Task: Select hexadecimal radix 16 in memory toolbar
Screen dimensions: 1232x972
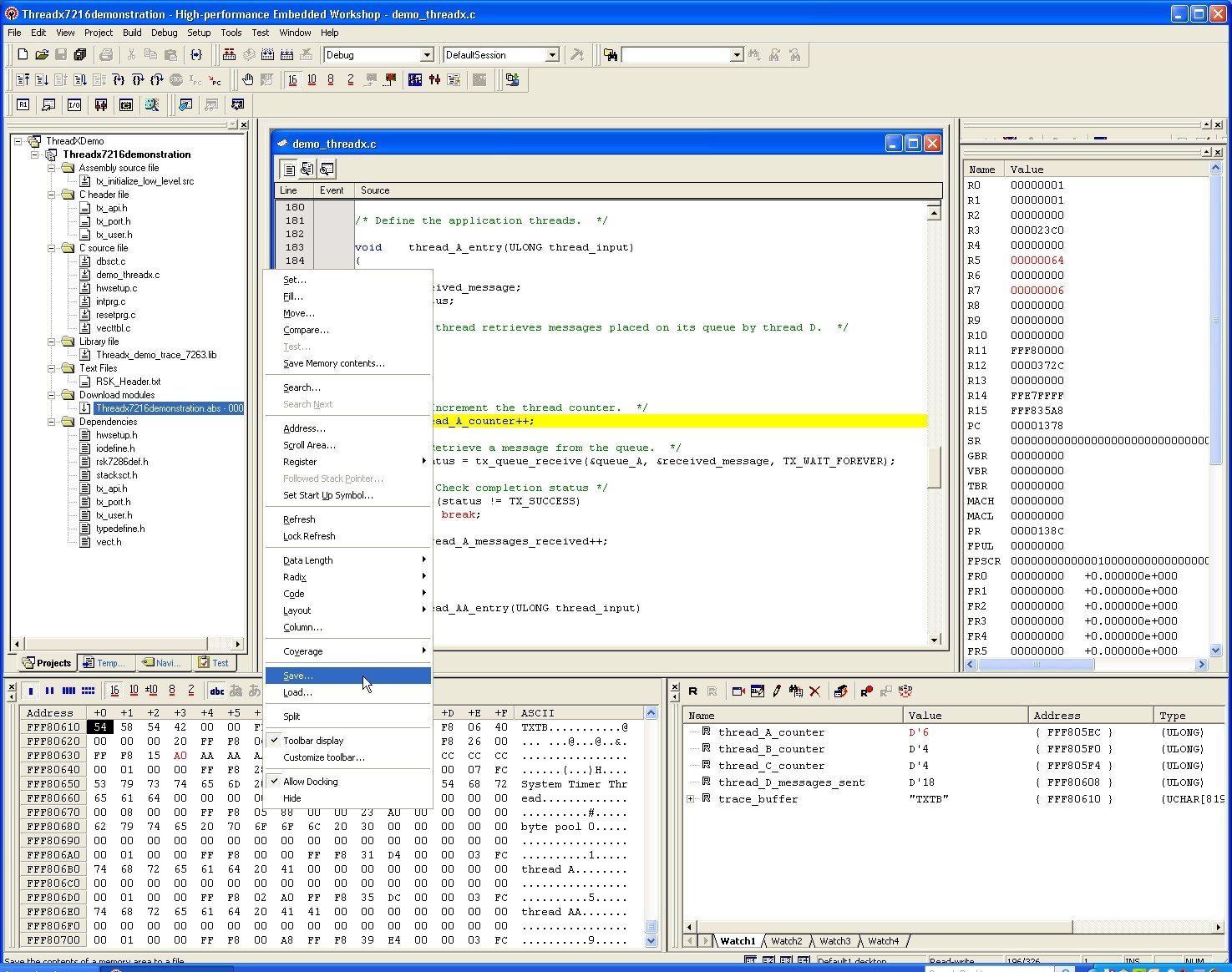Action: point(114,691)
